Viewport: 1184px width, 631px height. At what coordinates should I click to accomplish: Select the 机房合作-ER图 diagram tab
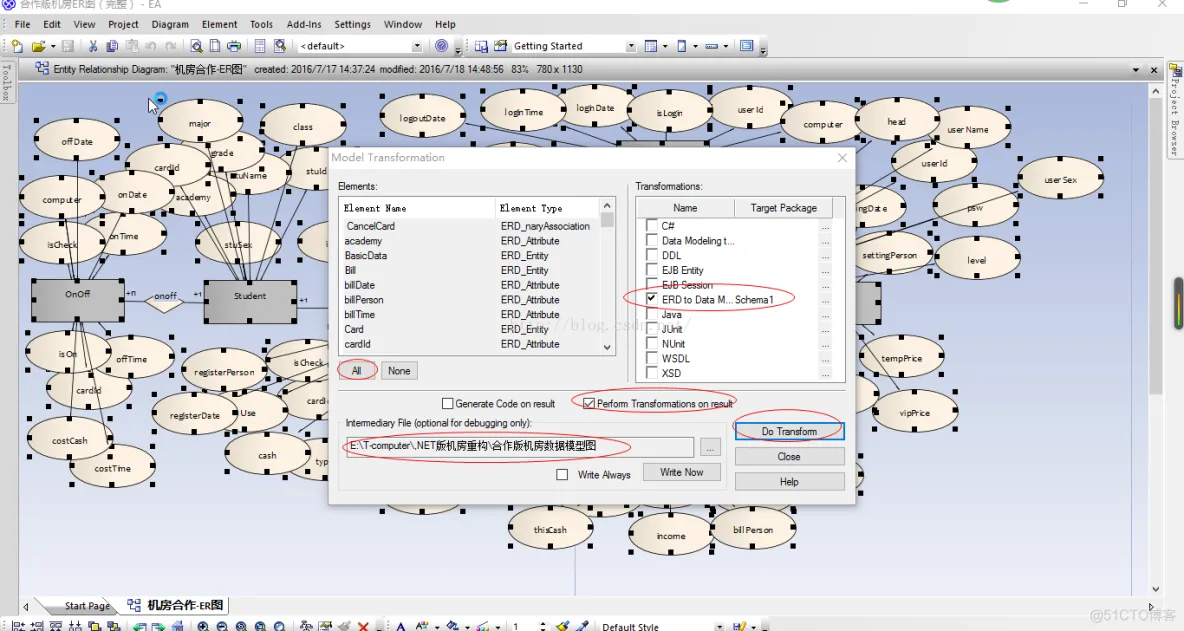pos(176,605)
